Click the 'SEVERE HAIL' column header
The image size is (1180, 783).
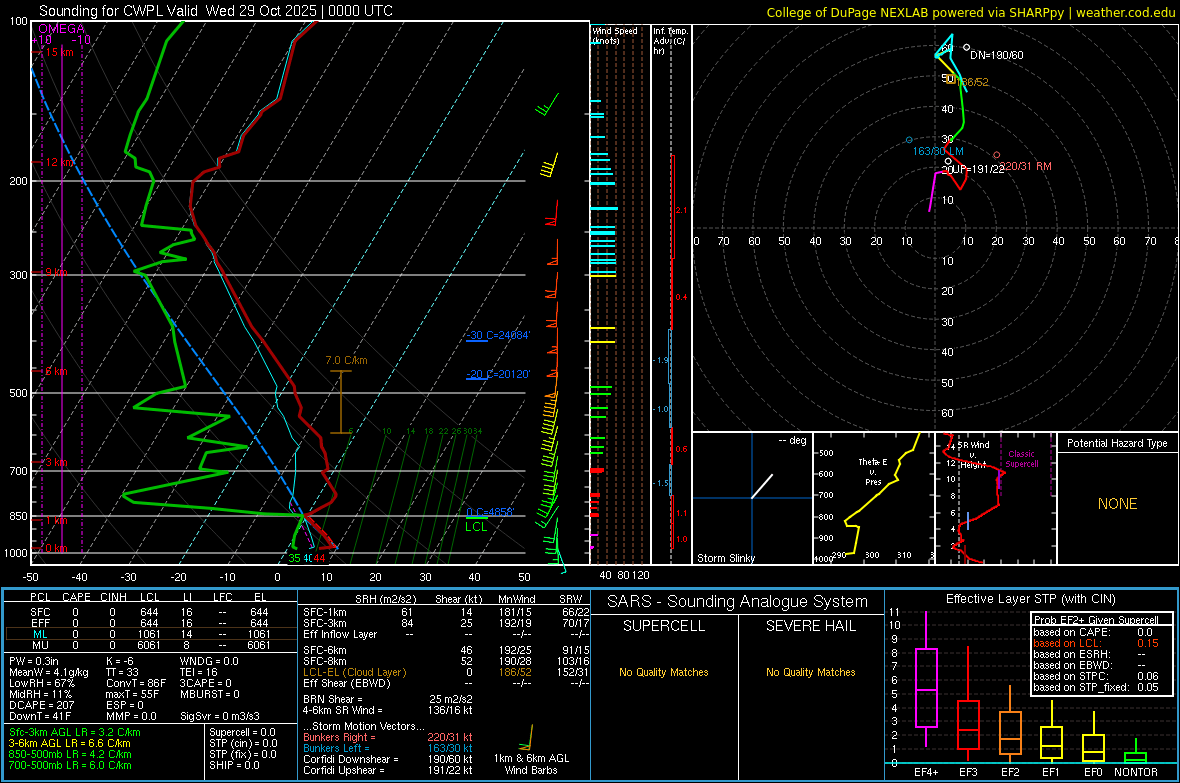click(810, 626)
